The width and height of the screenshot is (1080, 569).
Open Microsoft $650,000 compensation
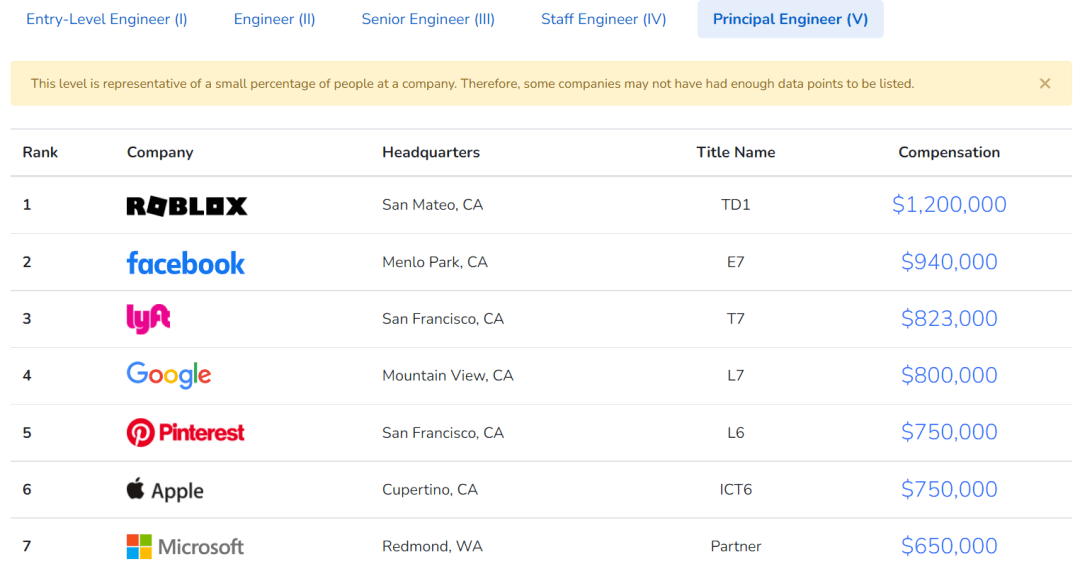tap(949, 546)
